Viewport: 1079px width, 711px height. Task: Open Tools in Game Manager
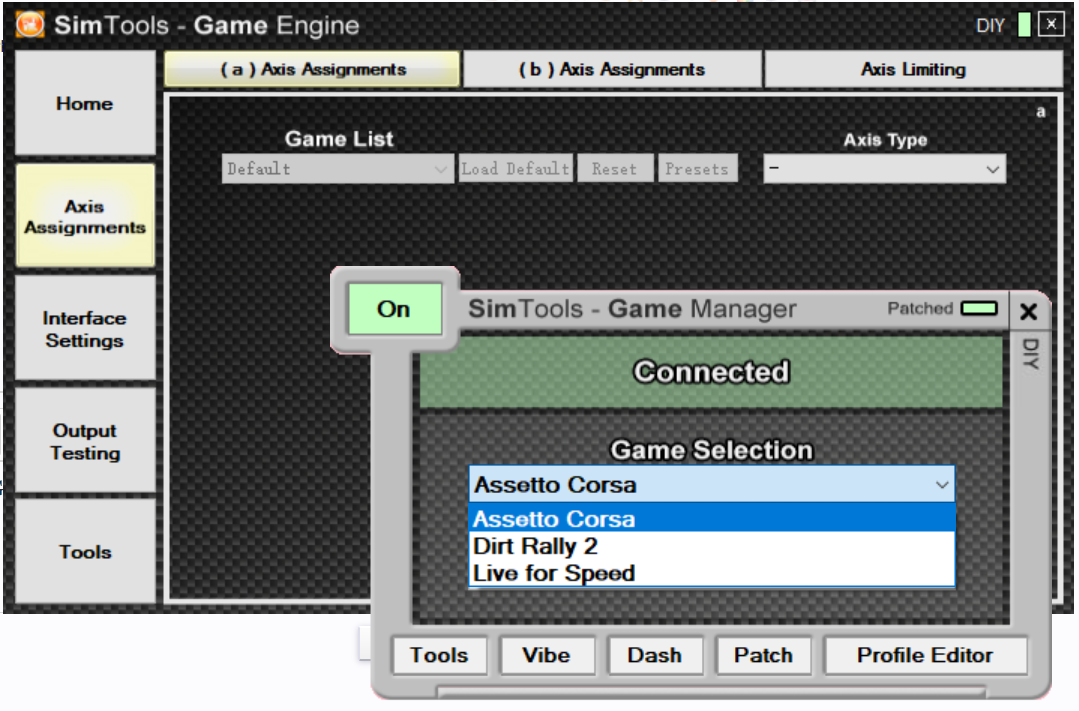(439, 655)
